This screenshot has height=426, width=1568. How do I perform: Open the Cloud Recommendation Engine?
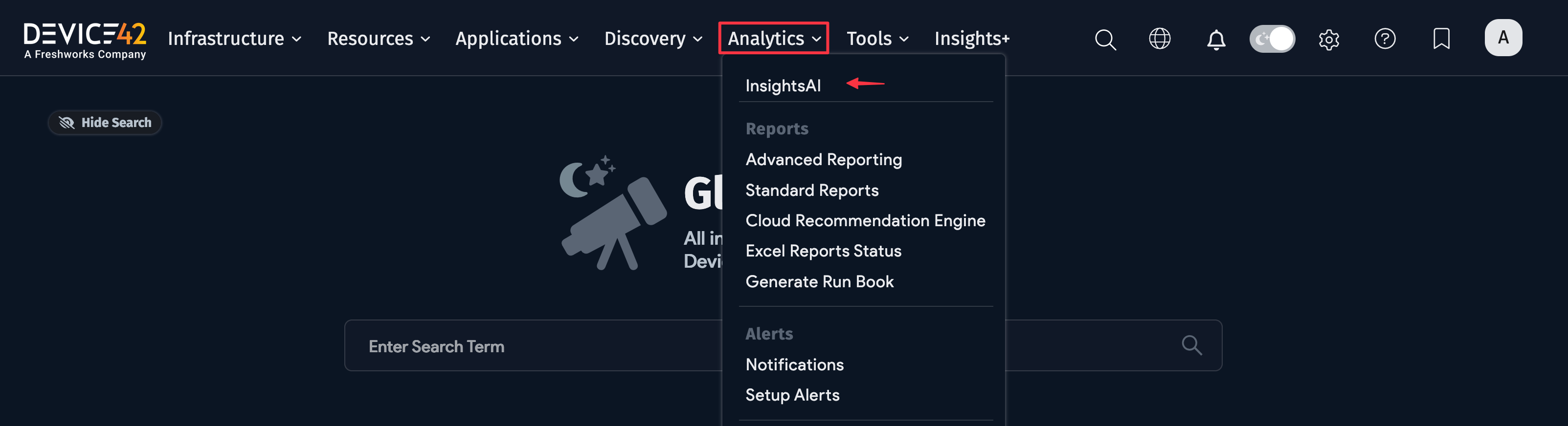(x=865, y=221)
